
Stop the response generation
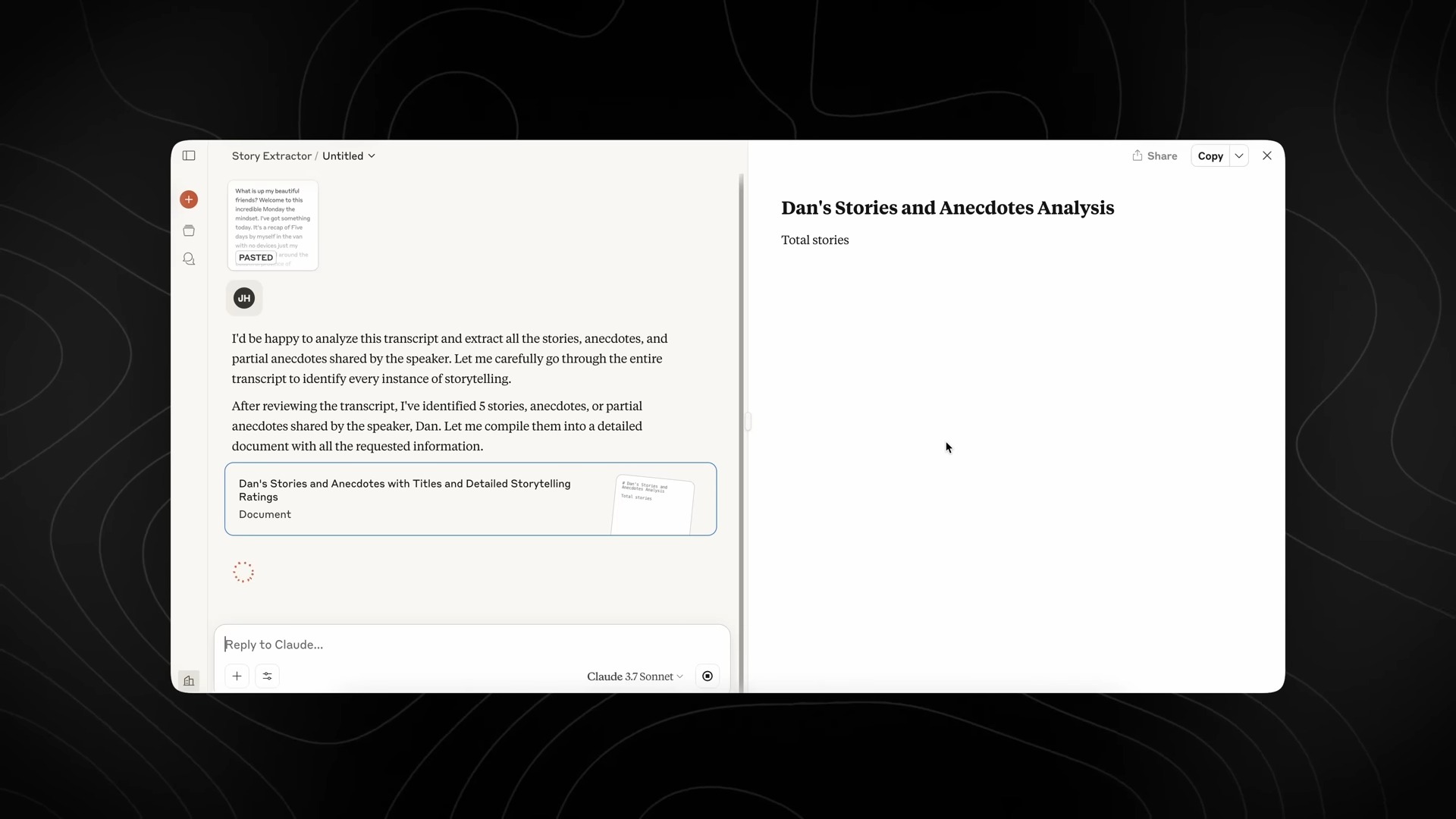pyautogui.click(x=707, y=676)
